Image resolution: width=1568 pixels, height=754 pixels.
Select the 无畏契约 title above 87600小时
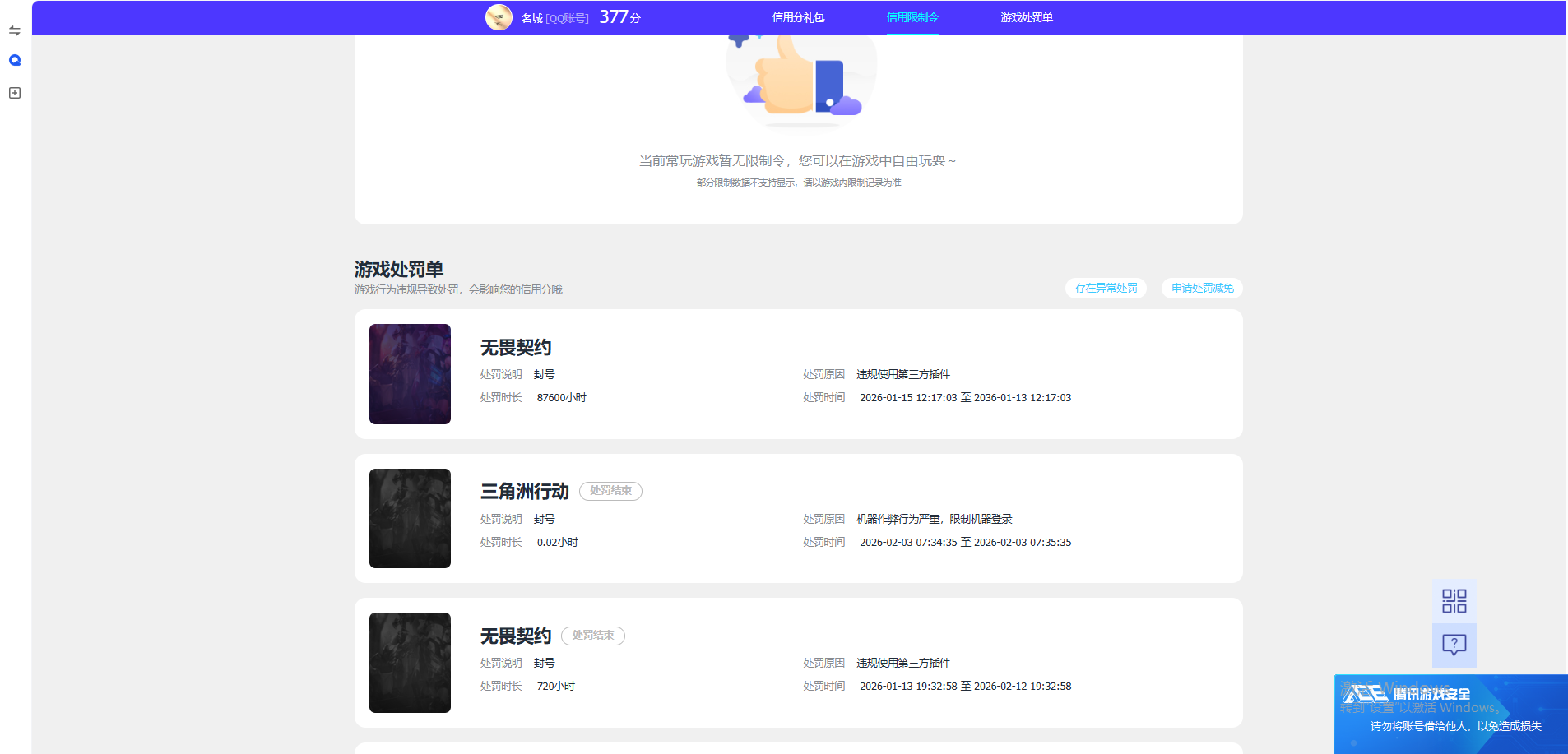point(516,348)
